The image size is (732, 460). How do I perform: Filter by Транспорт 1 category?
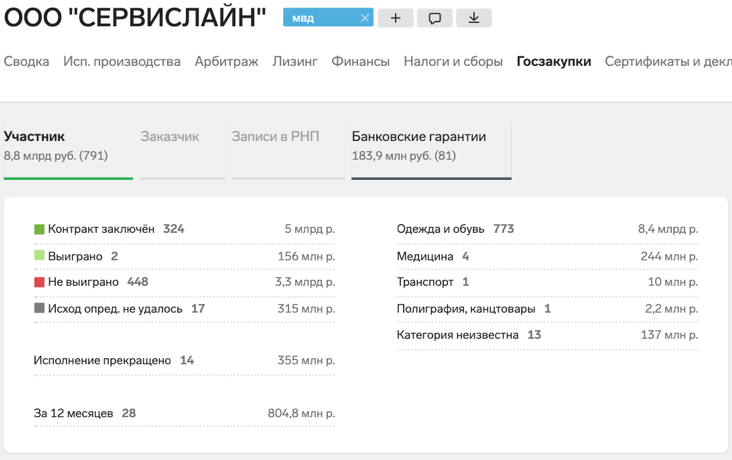(x=548, y=282)
